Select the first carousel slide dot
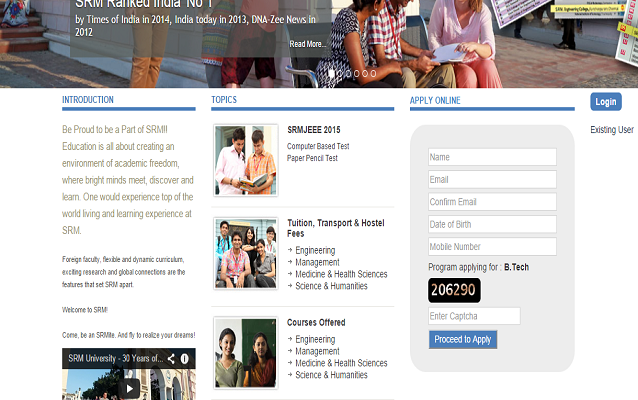The width and height of the screenshot is (638, 400). pyautogui.click(x=331, y=73)
